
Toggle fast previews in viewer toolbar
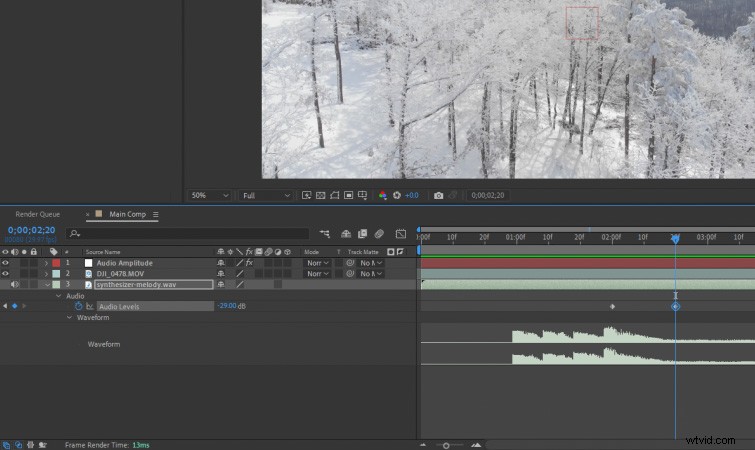pos(306,195)
